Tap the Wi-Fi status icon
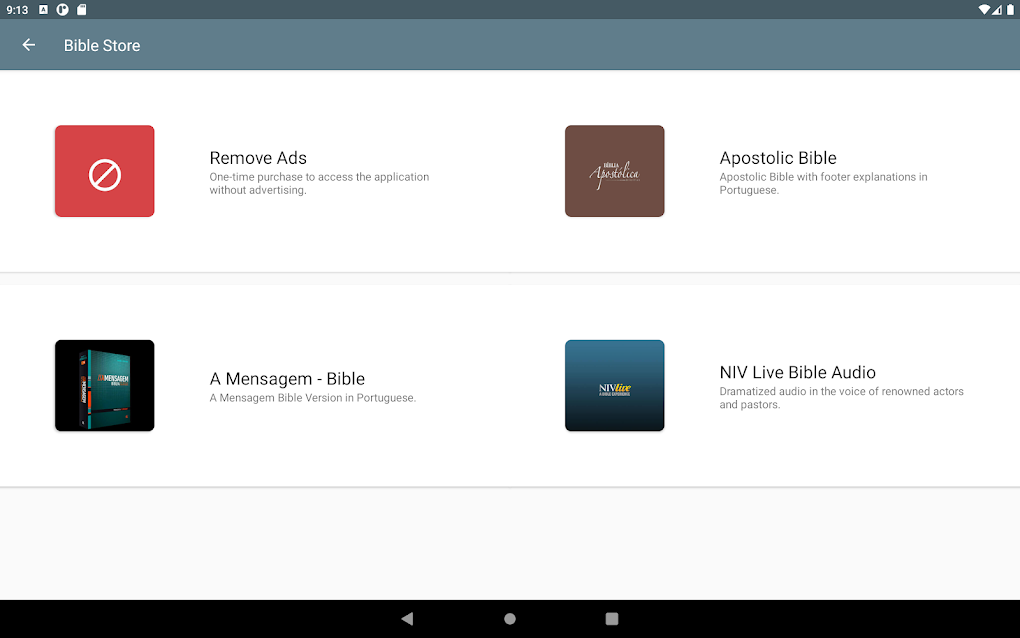 click(x=984, y=10)
